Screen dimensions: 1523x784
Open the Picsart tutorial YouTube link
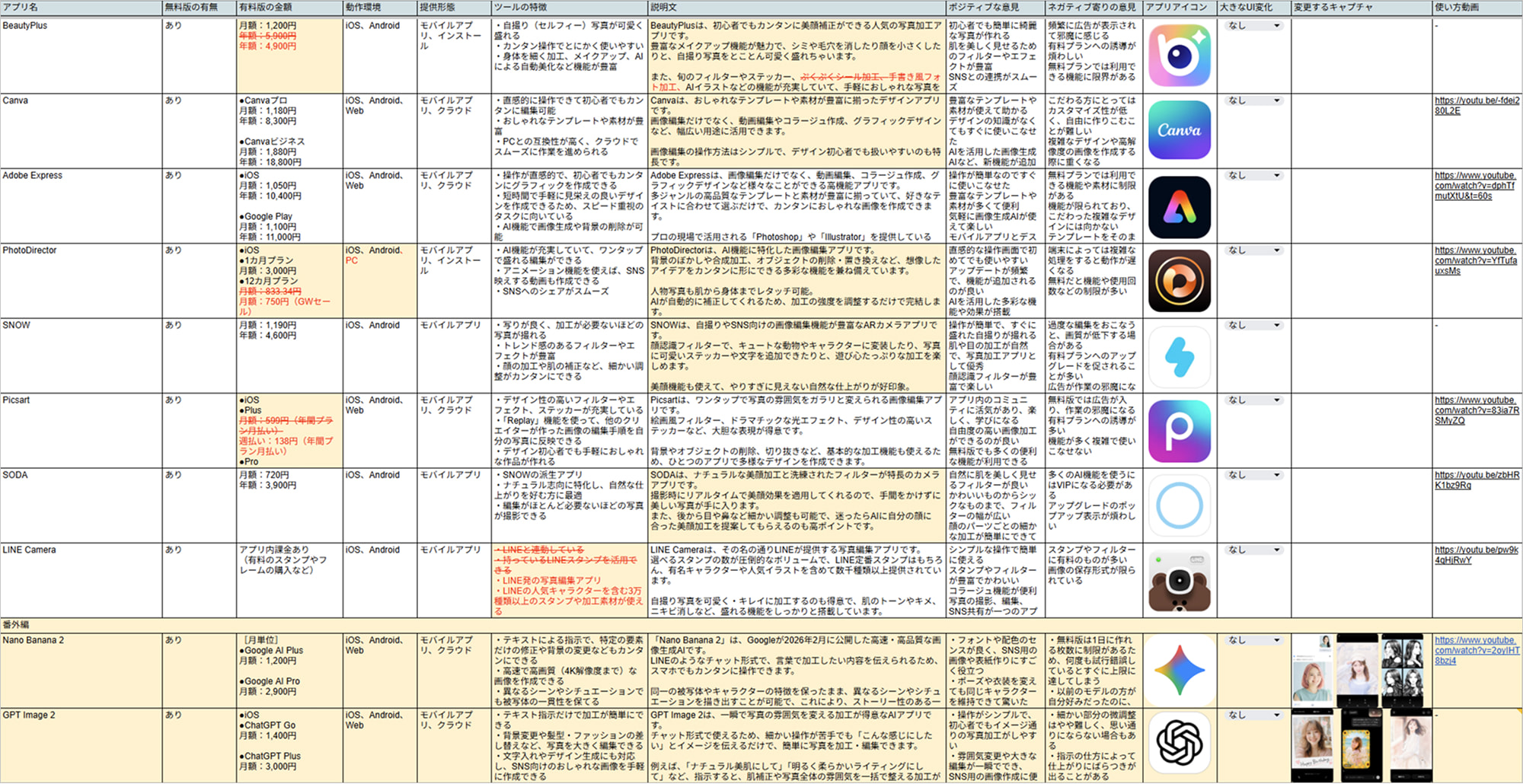point(1477,410)
